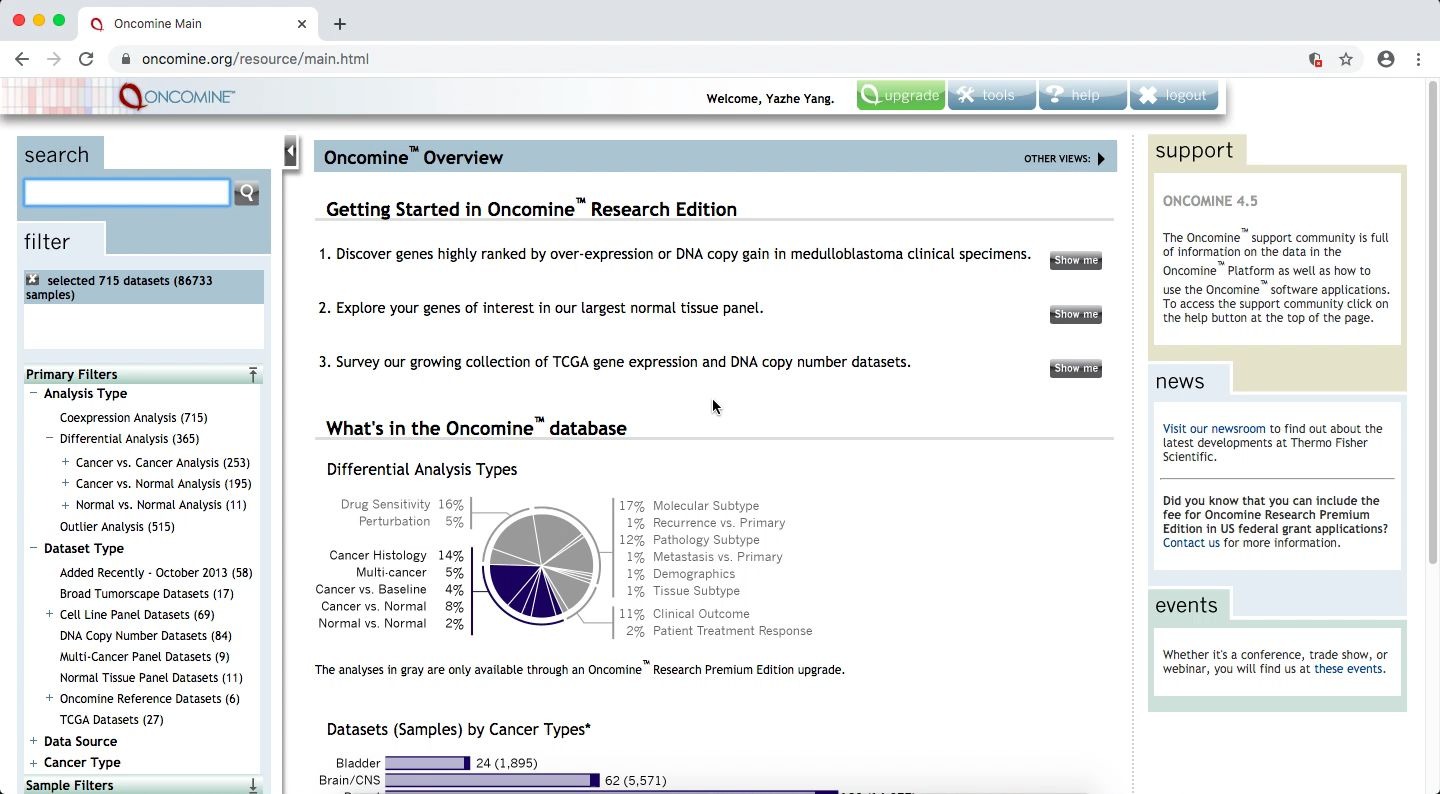
Task: Click the logout button
Action: pyautogui.click(x=1174, y=95)
